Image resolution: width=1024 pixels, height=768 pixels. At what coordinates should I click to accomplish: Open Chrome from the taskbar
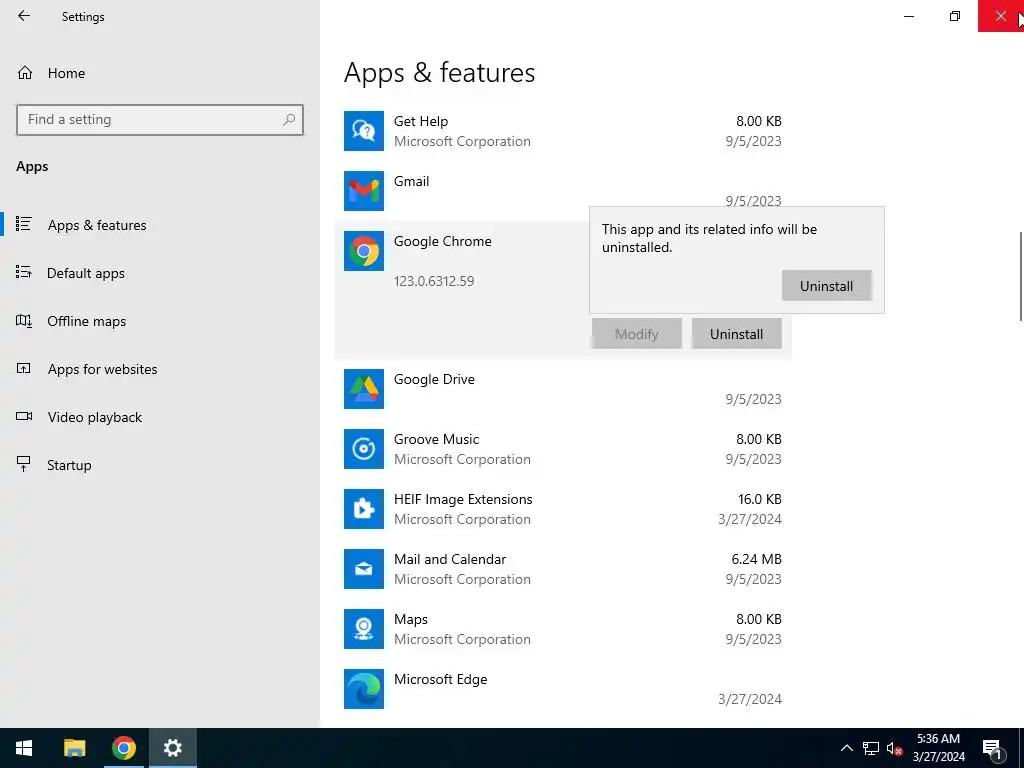coord(123,748)
